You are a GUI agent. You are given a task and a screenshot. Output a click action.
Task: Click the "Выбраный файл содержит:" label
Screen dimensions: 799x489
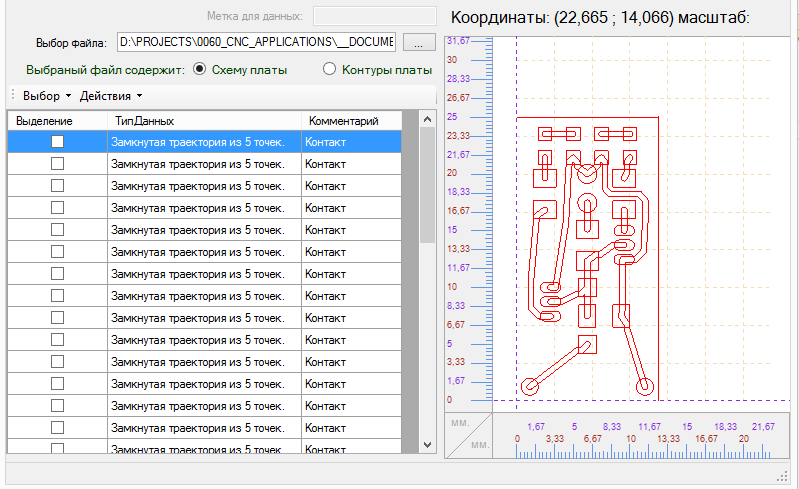tap(105, 70)
